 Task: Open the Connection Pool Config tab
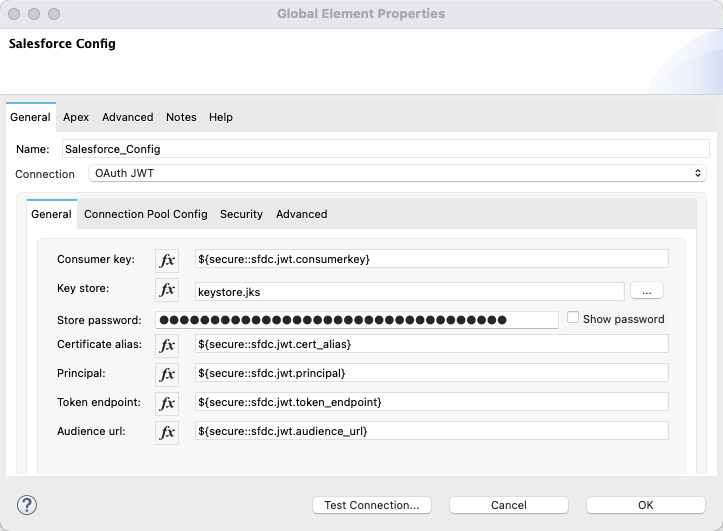click(x=146, y=214)
